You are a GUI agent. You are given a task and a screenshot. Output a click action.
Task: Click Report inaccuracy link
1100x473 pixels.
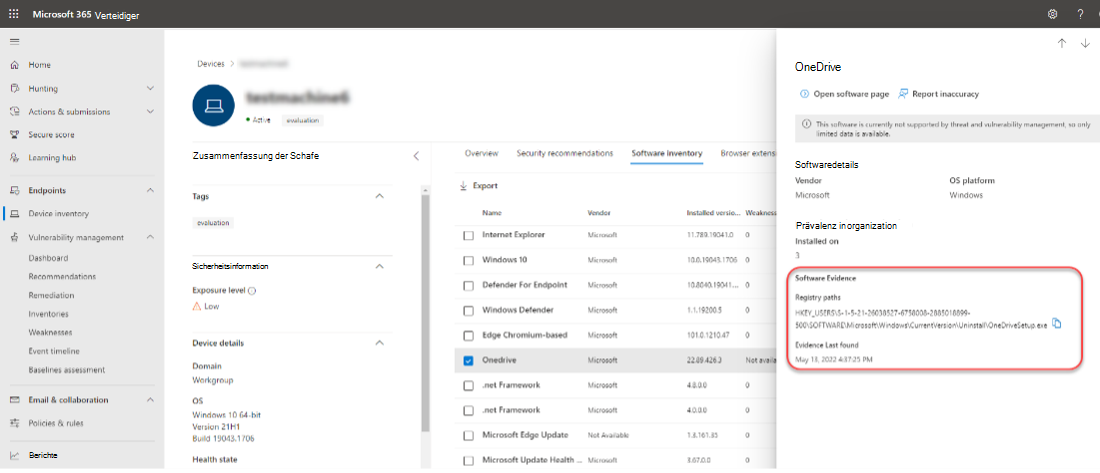945,93
